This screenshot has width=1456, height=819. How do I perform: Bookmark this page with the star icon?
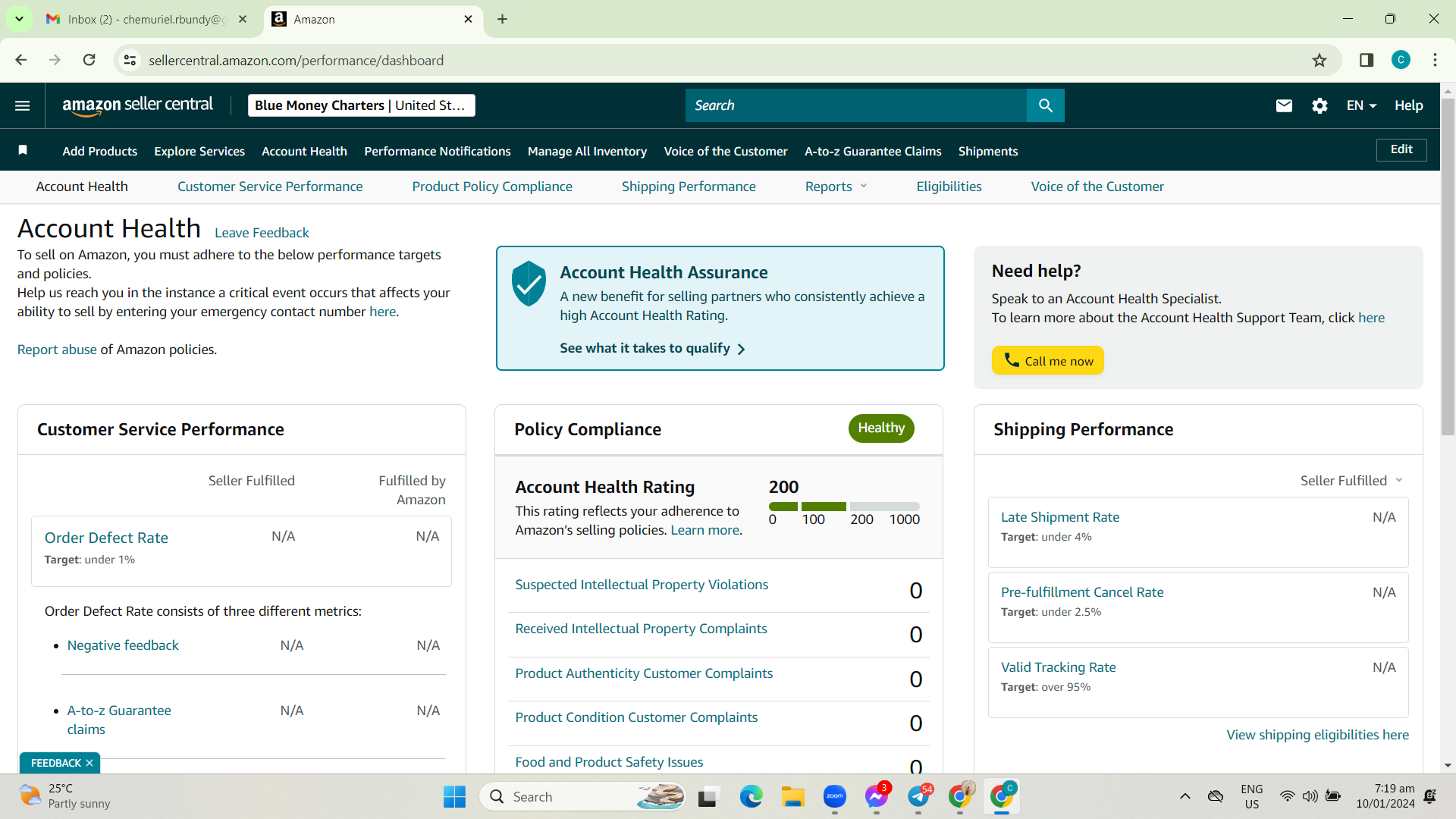click(x=1319, y=60)
